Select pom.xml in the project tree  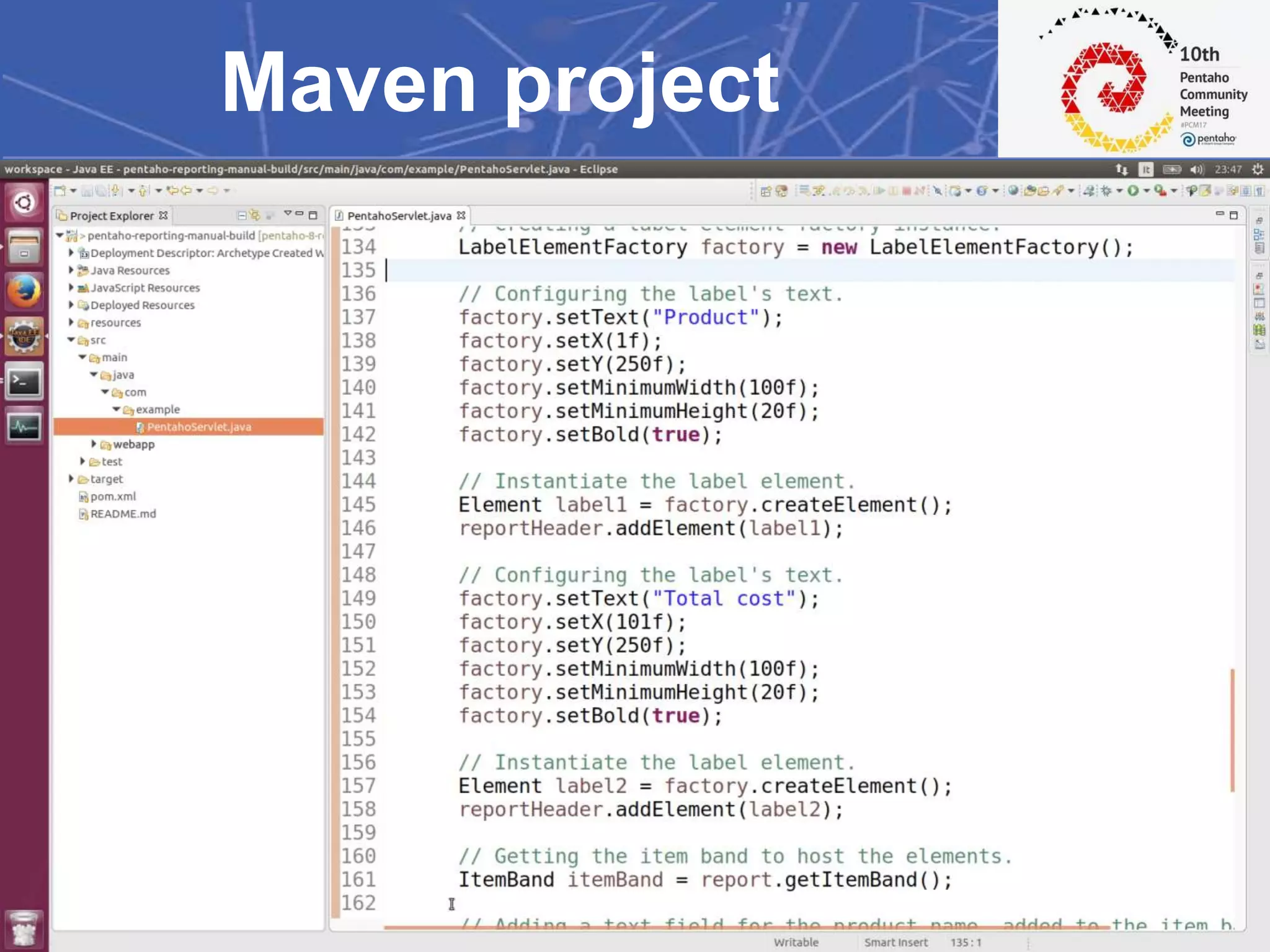click(113, 496)
